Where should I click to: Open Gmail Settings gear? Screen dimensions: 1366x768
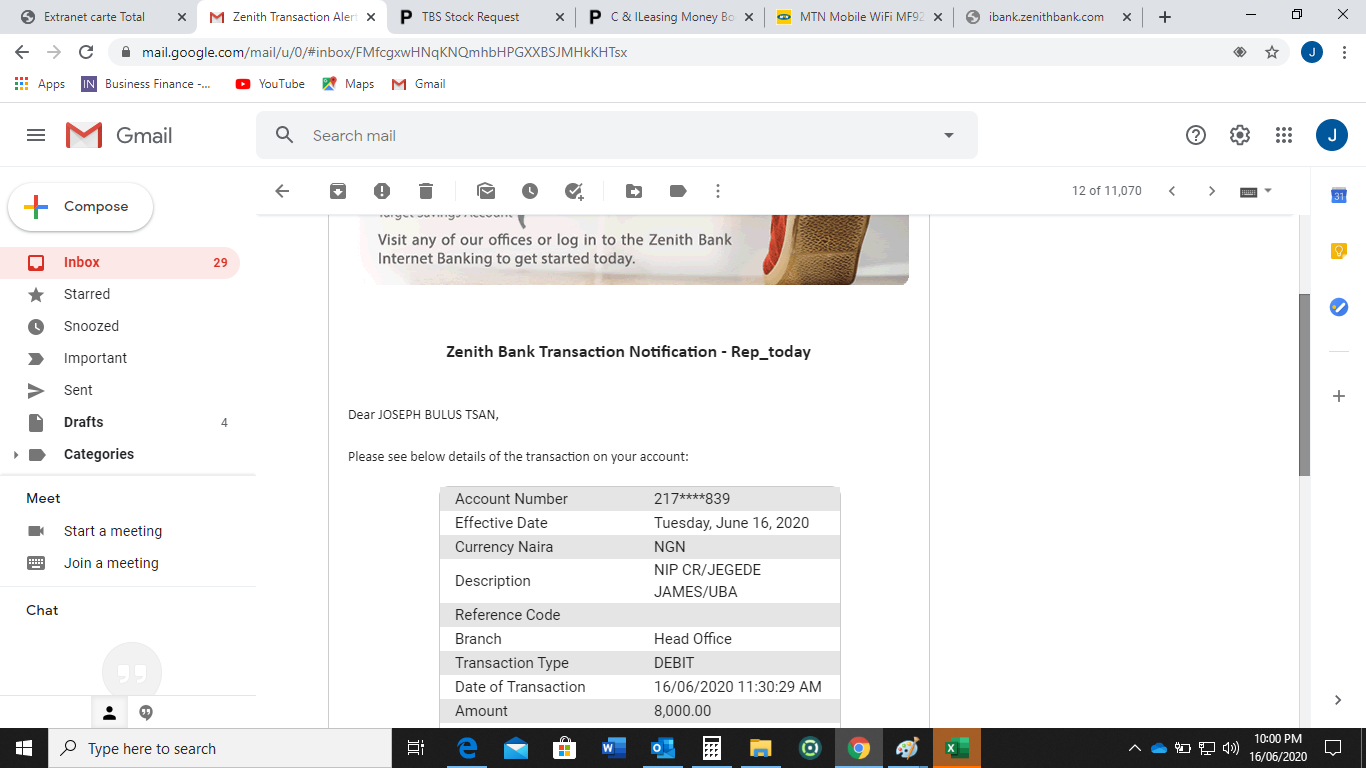(x=1240, y=135)
